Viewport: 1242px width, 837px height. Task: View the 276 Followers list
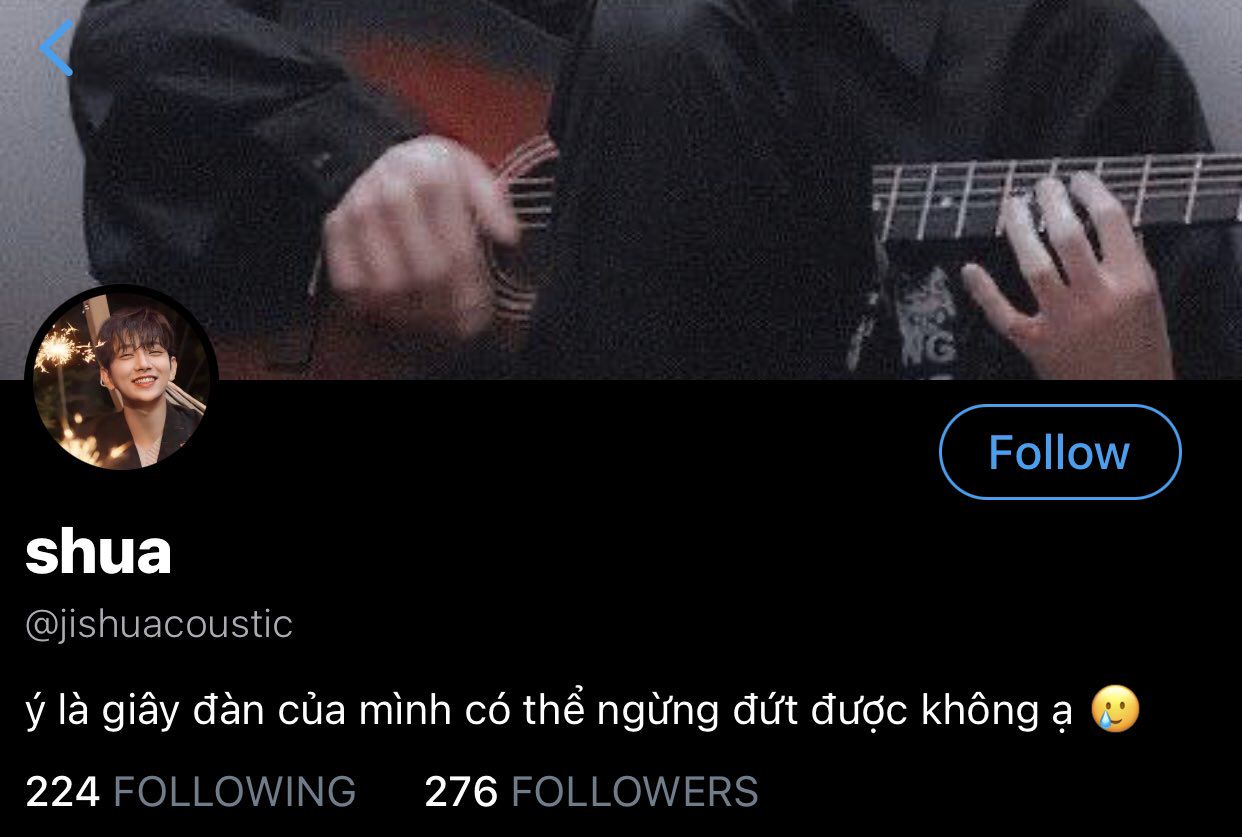[x=591, y=792]
